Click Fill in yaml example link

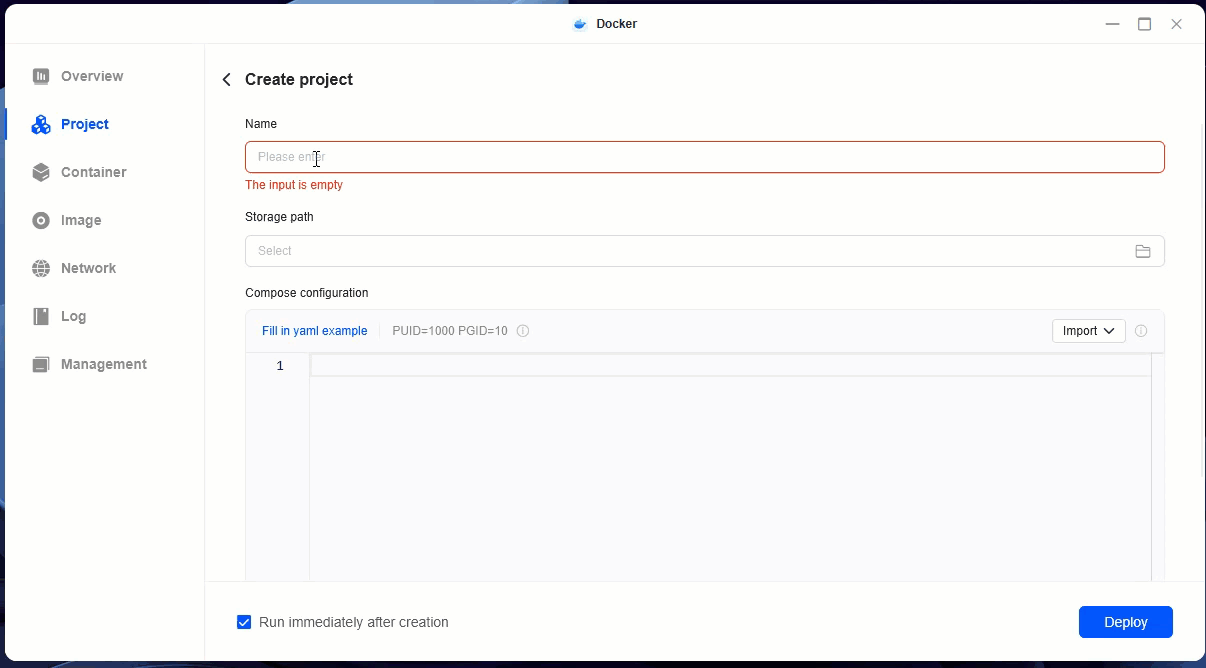click(x=314, y=331)
